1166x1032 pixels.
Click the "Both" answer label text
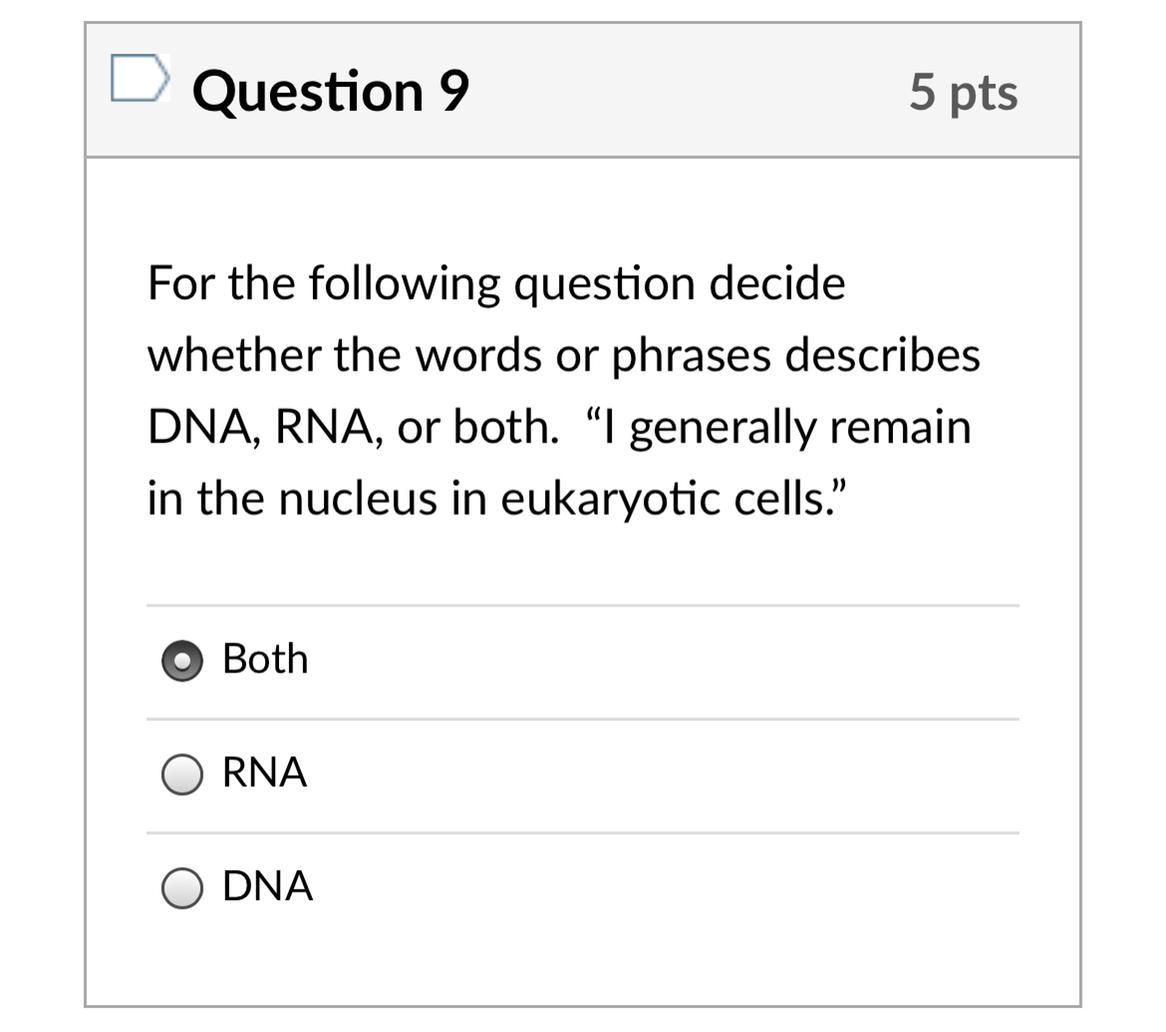[x=265, y=659]
